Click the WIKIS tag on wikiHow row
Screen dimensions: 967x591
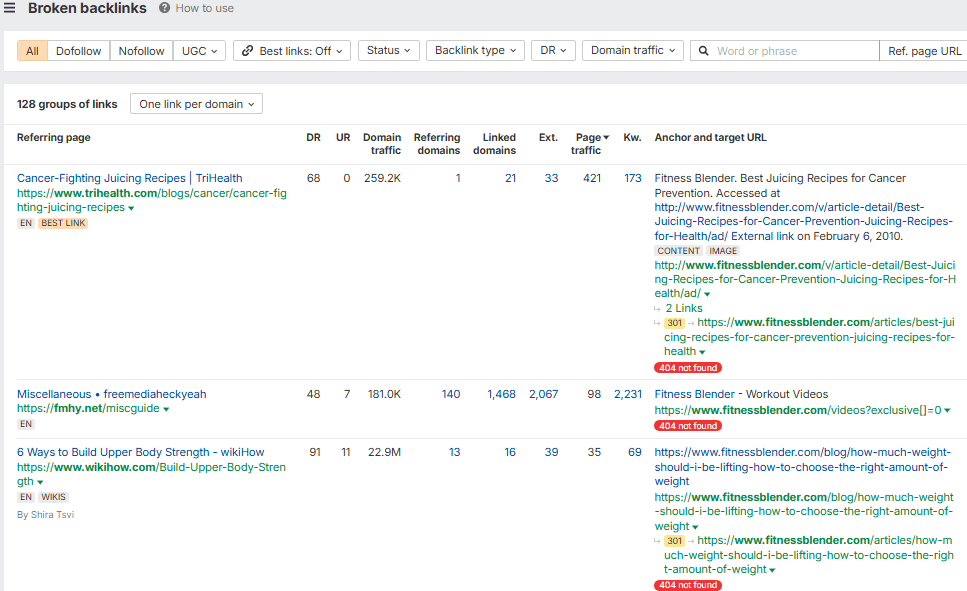(54, 497)
